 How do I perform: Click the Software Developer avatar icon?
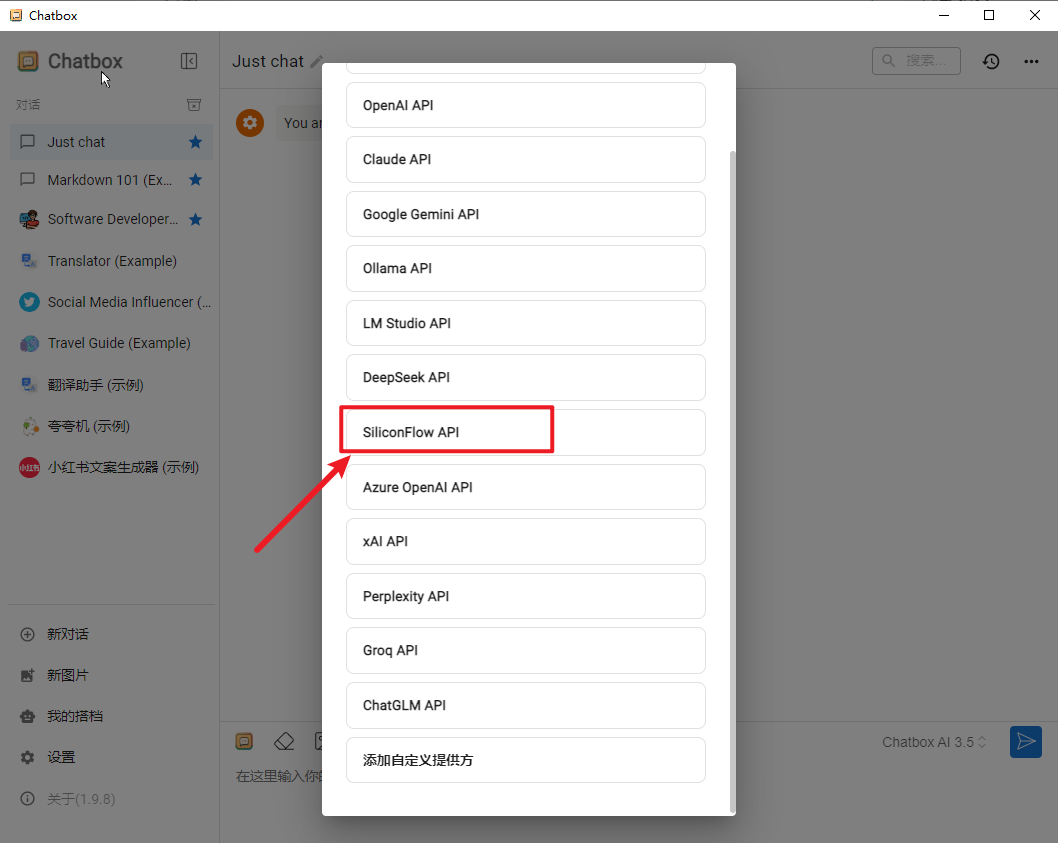[29, 219]
